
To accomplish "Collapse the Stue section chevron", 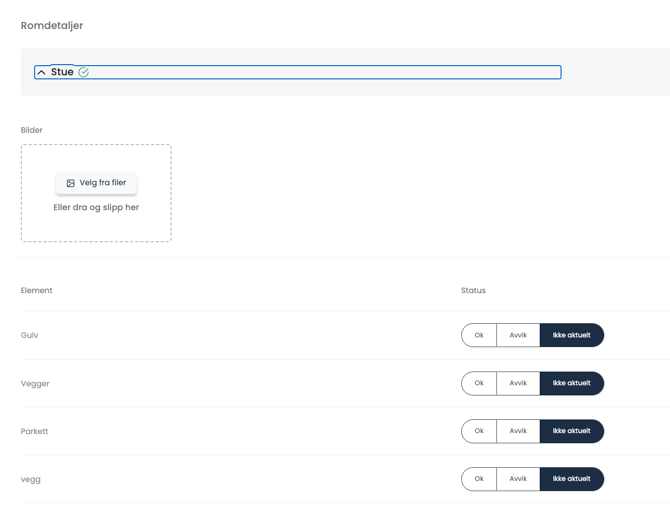I will pos(41,73).
